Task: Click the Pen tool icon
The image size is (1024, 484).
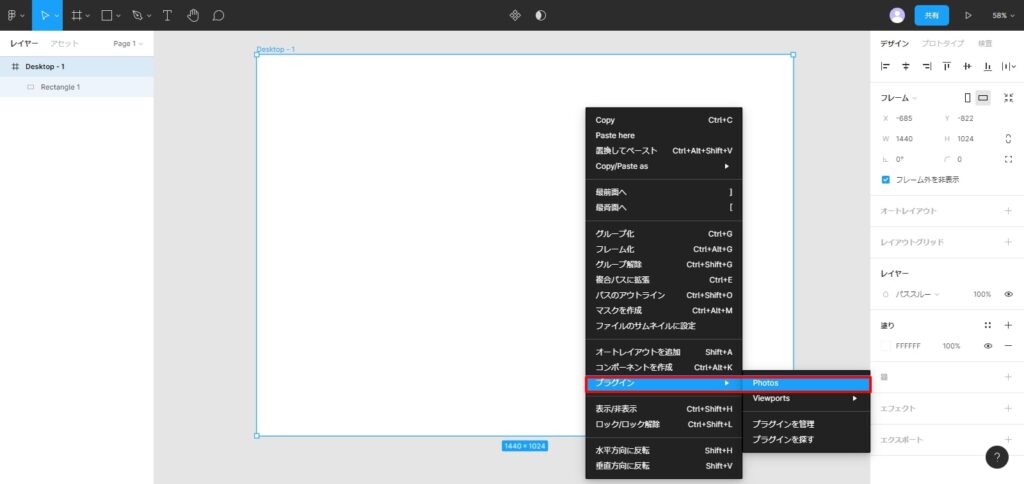Action: 137,15
